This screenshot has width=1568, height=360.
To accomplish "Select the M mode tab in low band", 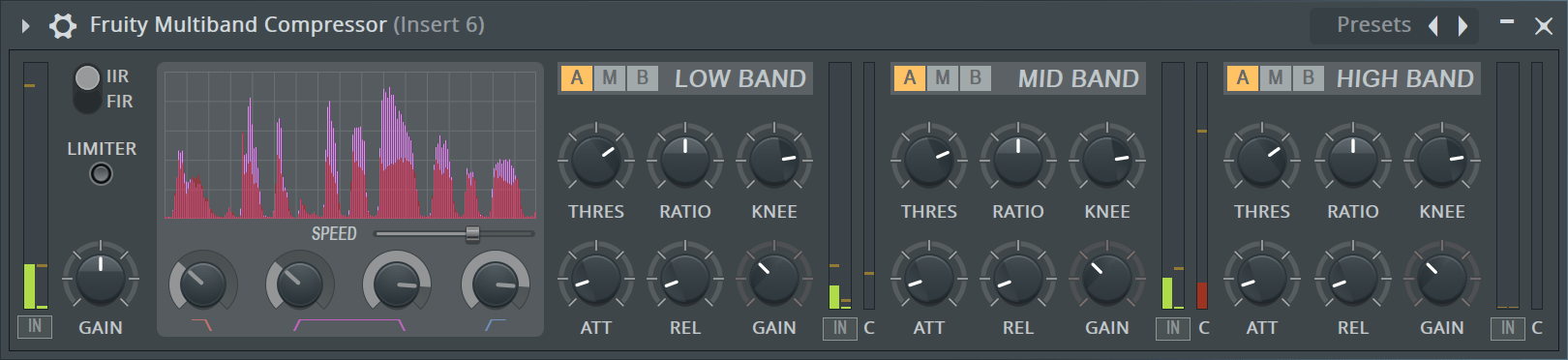I will coord(610,78).
